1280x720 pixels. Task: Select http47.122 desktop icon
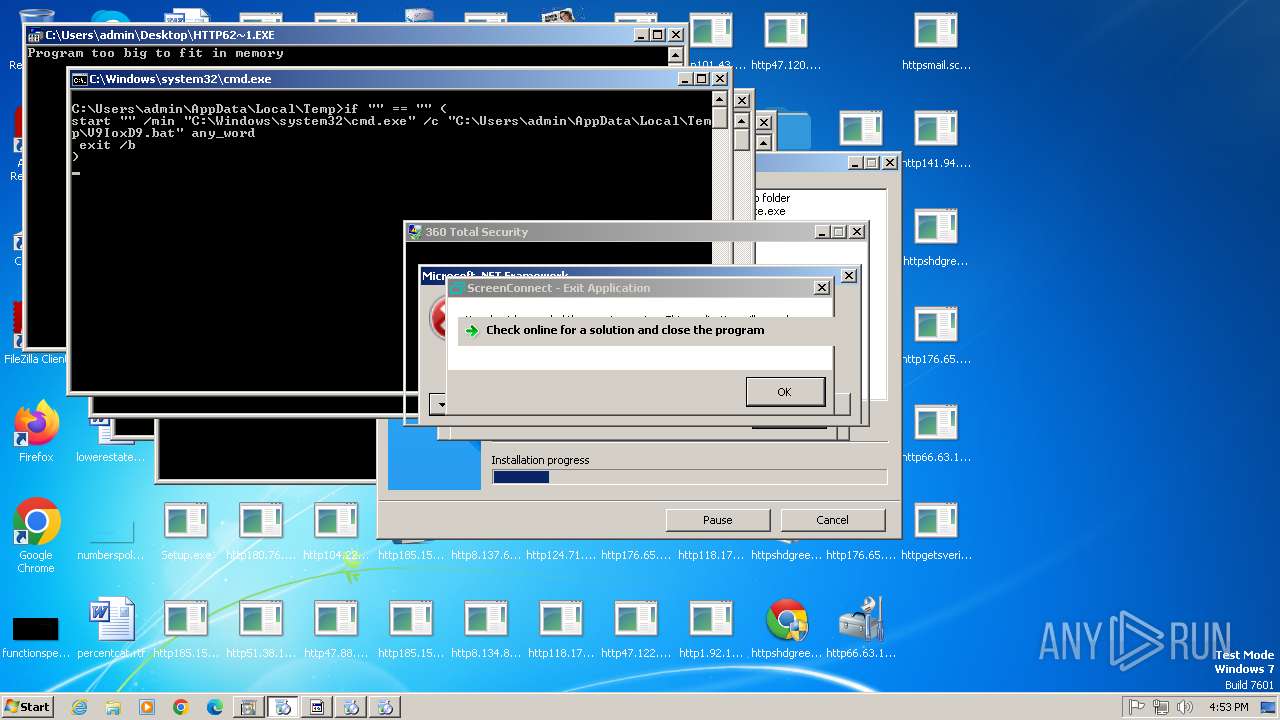tap(636, 630)
